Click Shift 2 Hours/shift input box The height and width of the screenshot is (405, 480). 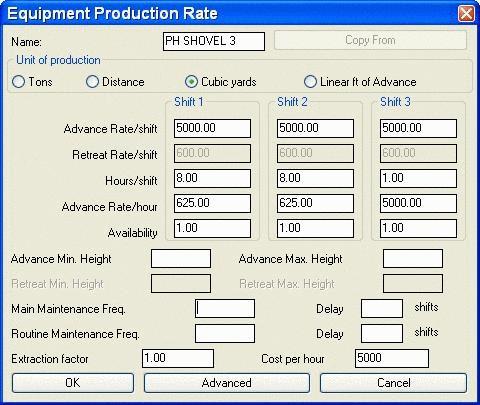[315, 178]
